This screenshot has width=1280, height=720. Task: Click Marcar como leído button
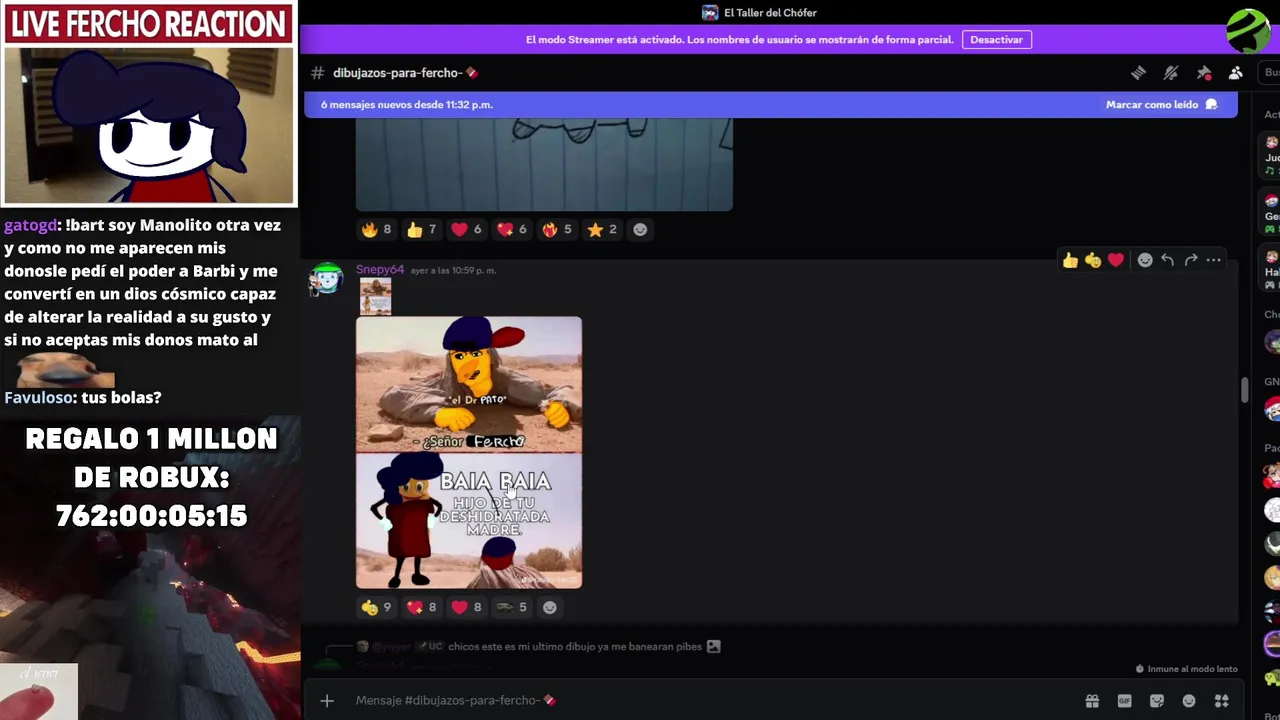(1161, 104)
